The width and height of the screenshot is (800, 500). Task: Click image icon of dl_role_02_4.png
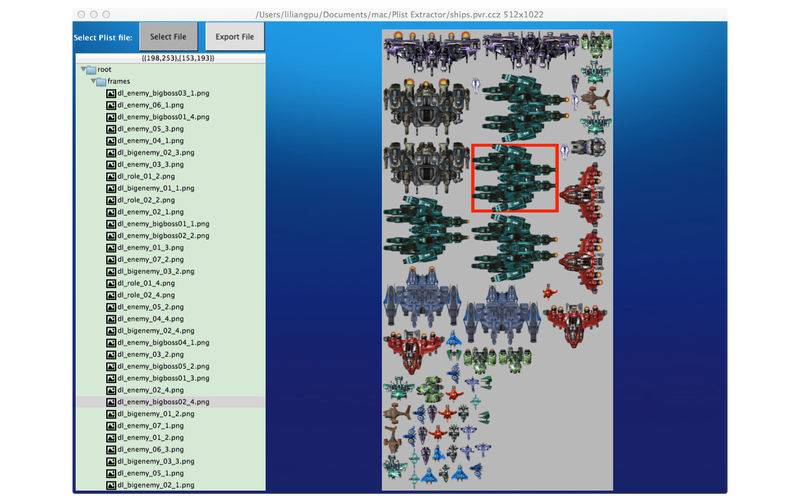point(111,295)
